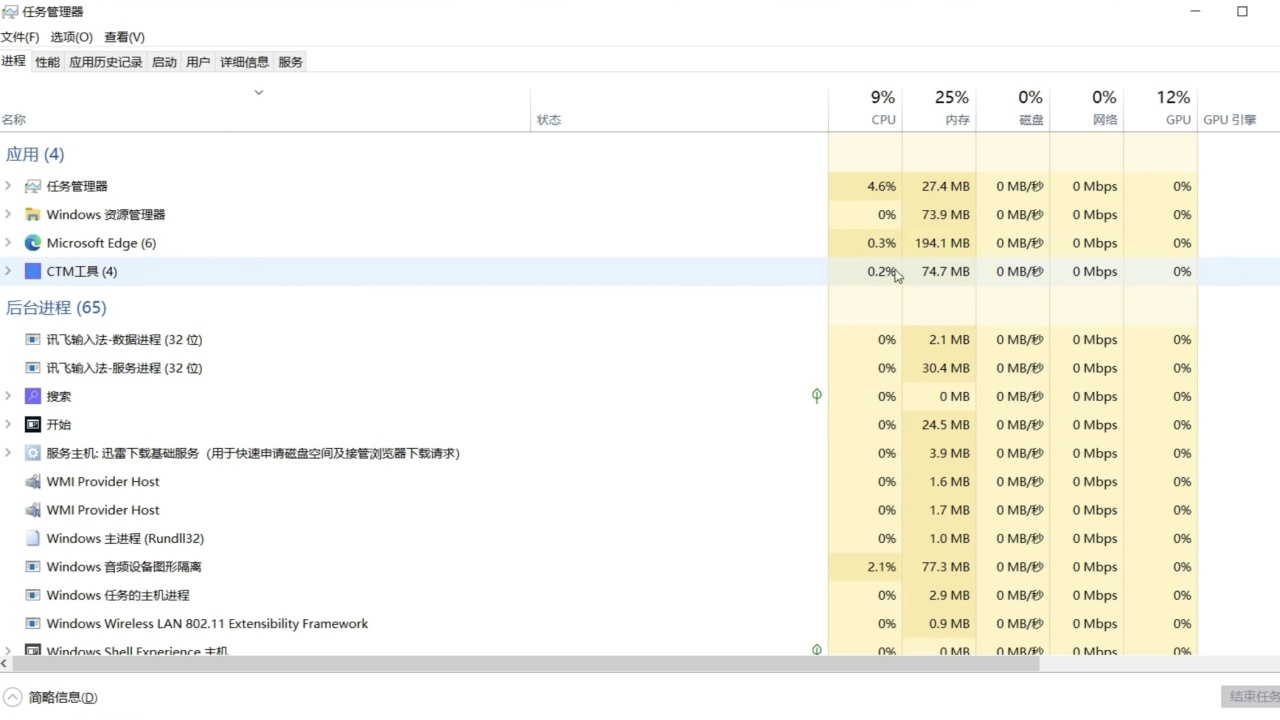
Task: Click the horizontal scrollbar left arrow
Action: pos(5,663)
